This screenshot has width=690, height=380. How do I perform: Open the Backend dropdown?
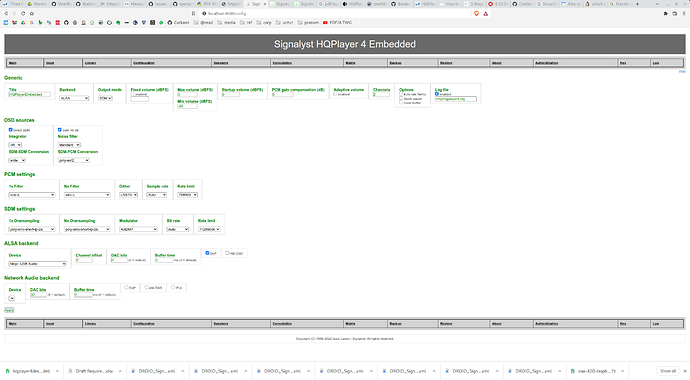click(x=74, y=99)
